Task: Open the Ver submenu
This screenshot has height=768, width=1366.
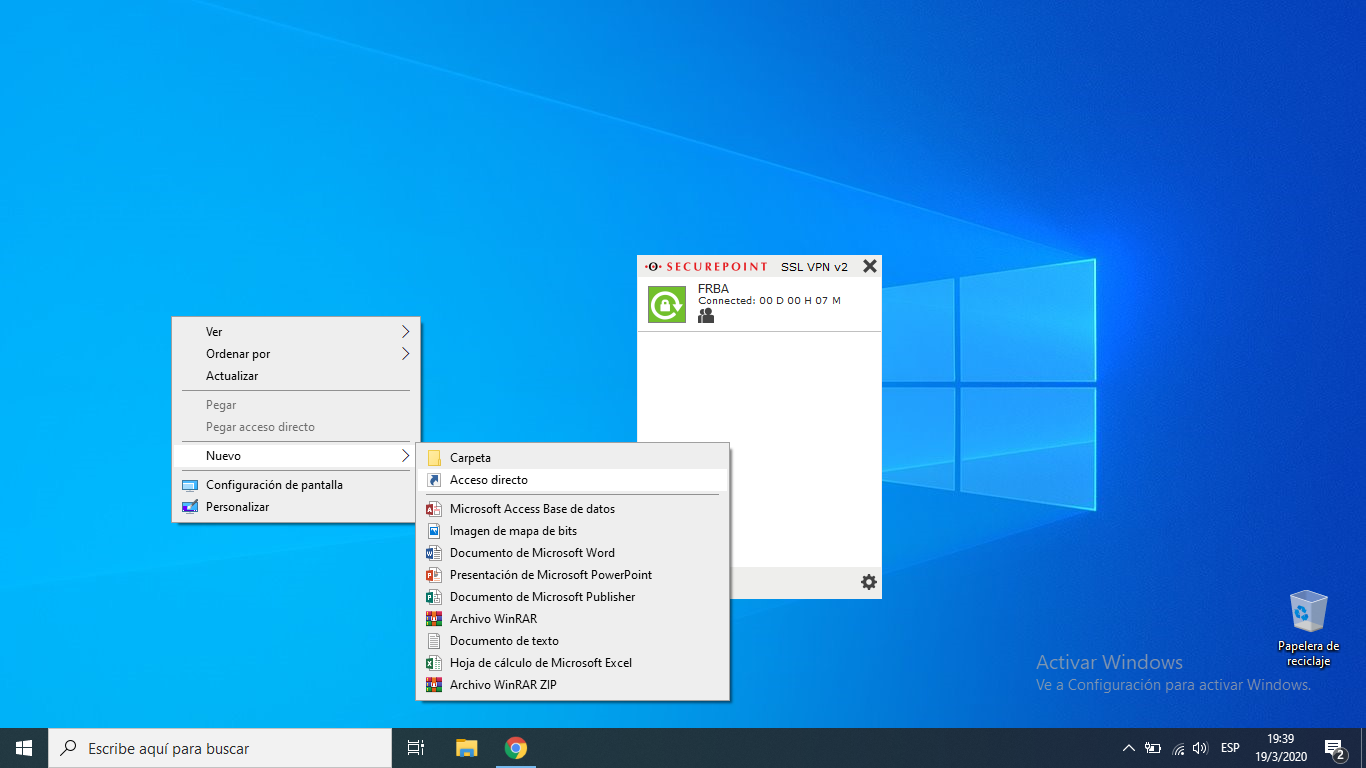Action: (296, 332)
